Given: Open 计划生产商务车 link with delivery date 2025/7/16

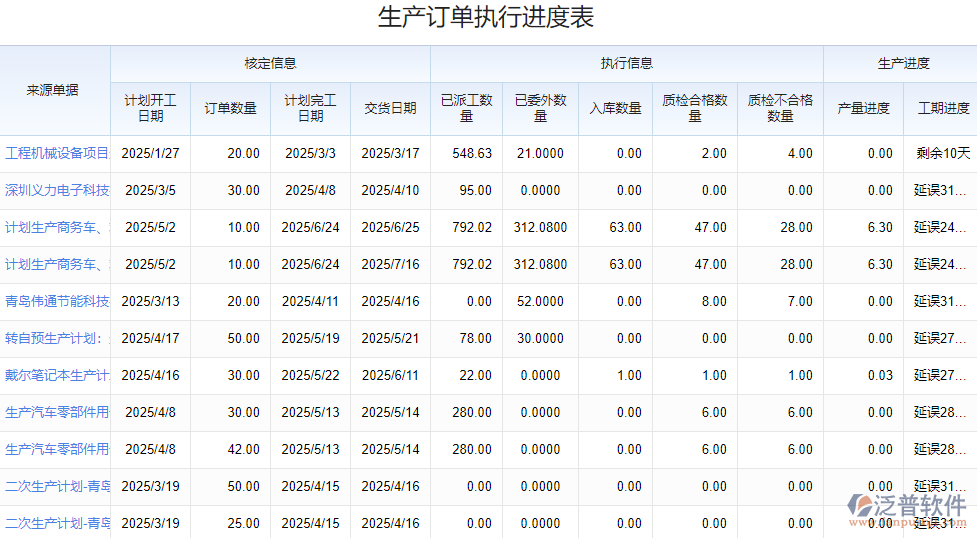Looking at the screenshot, I should (x=57, y=264).
